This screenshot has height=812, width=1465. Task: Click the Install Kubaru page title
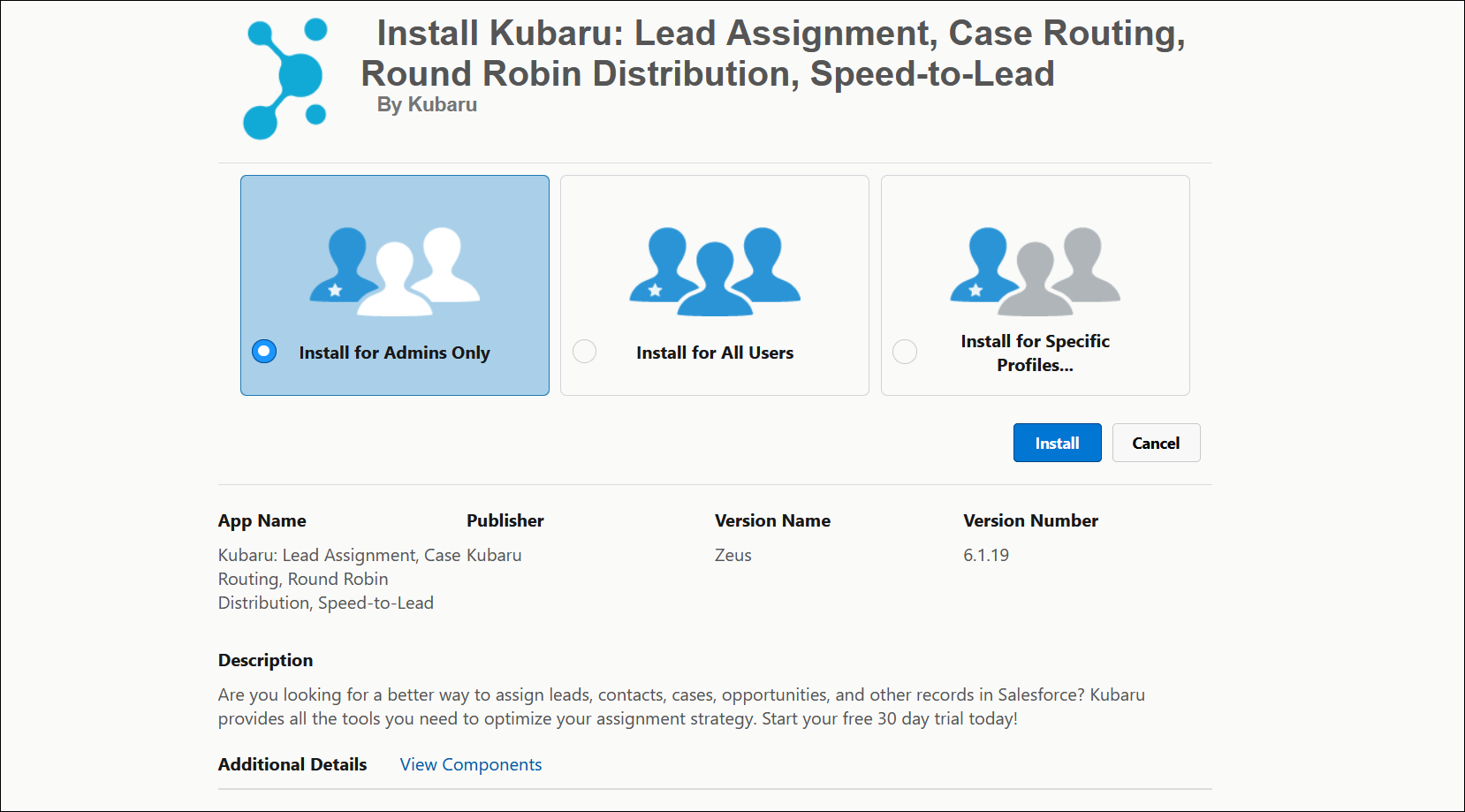point(773,53)
